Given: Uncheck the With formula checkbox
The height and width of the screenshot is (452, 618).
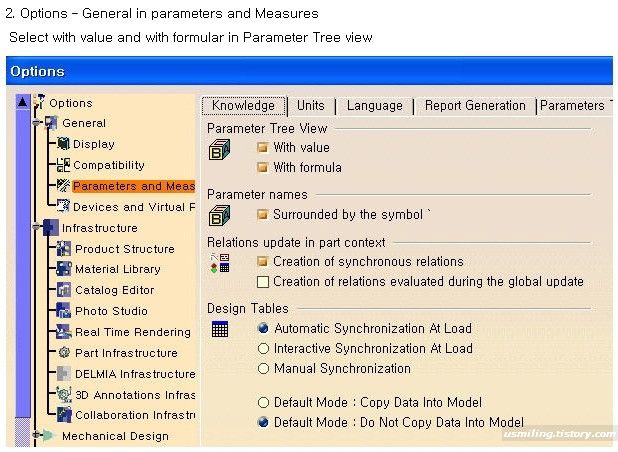Looking at the screenshot, I should (262, 167).
